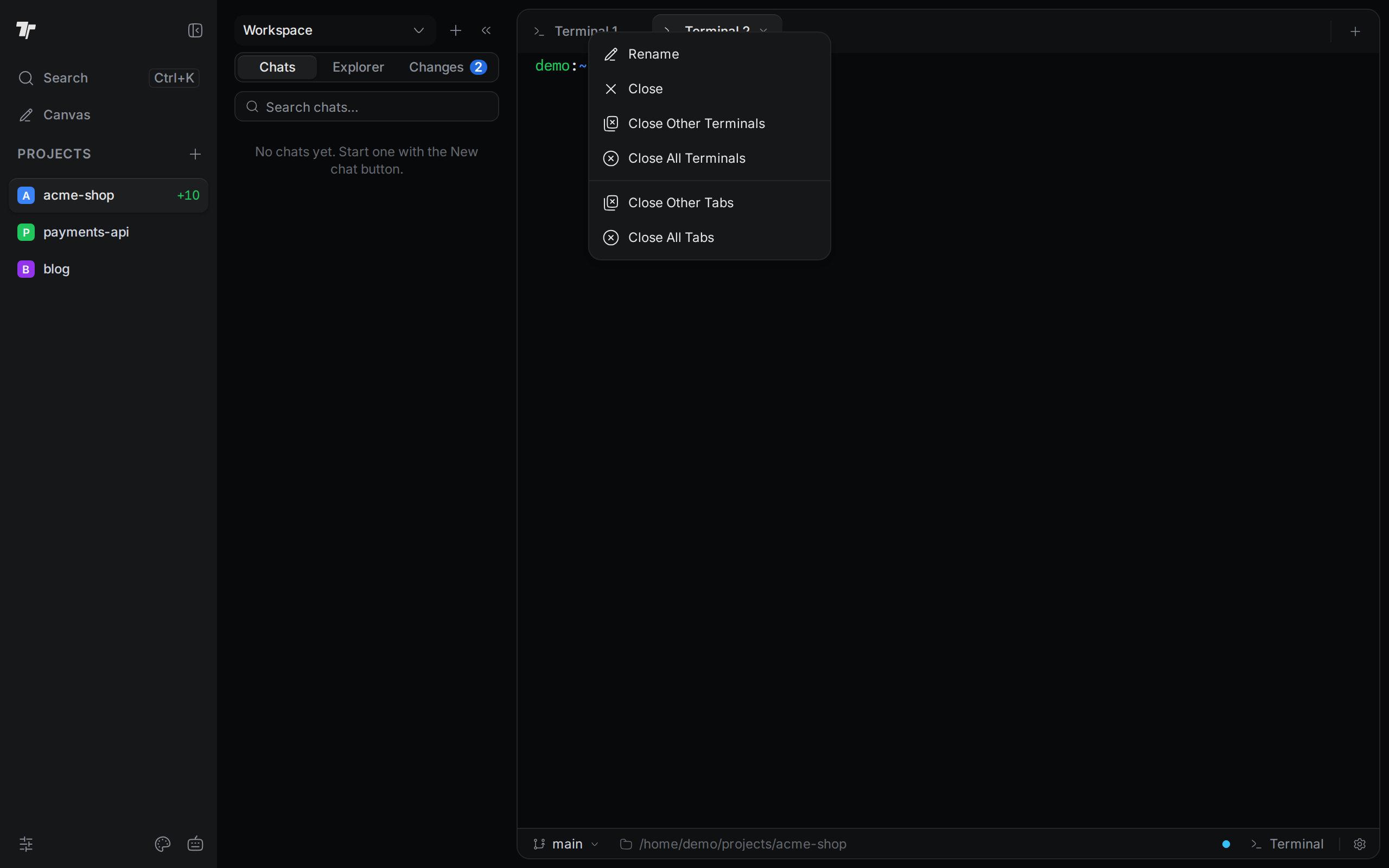Image resolution: width=1389 pixels, height=868 pixels.
Task: Select the acme-shop project
Action: coord(109,195)
